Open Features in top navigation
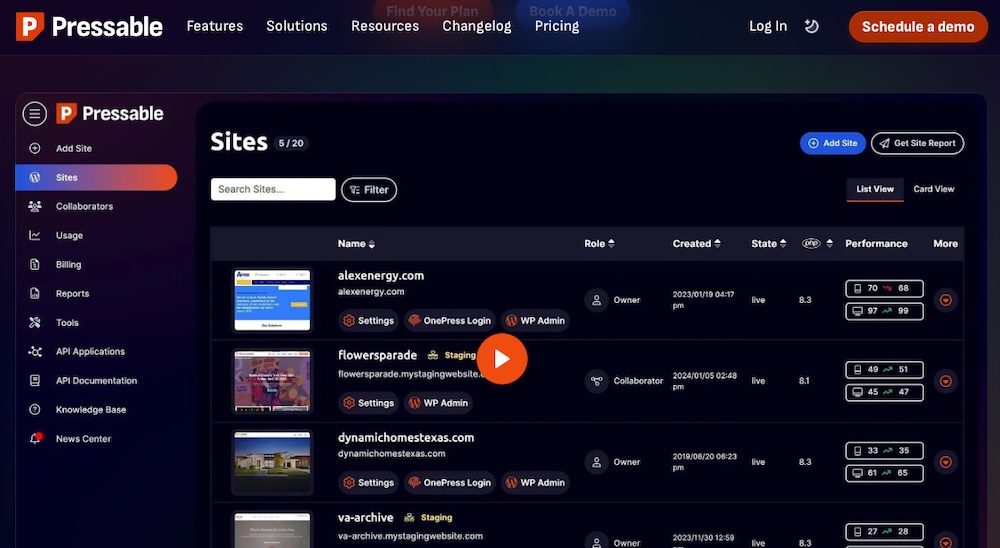This screenshot has width=1000, height=548. [215, 26]
